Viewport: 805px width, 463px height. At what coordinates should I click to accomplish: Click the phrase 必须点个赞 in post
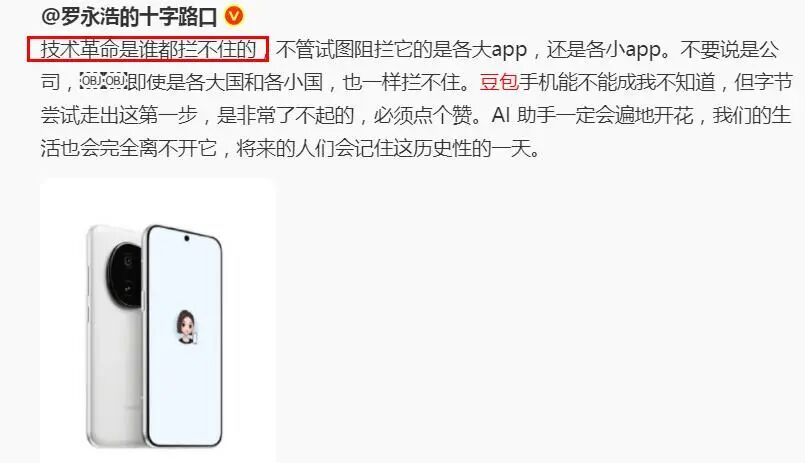click(423, 115)
